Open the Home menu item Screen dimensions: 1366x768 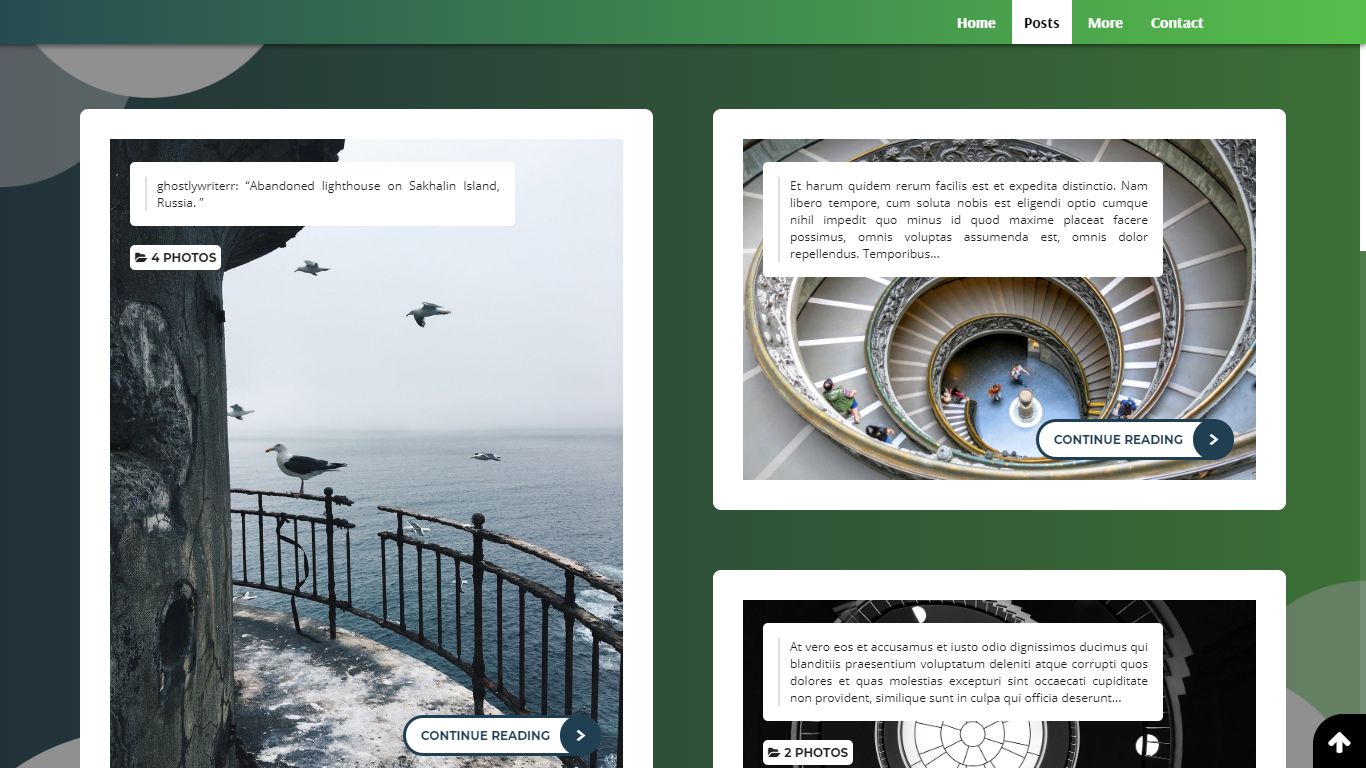(x=976, y=22)
